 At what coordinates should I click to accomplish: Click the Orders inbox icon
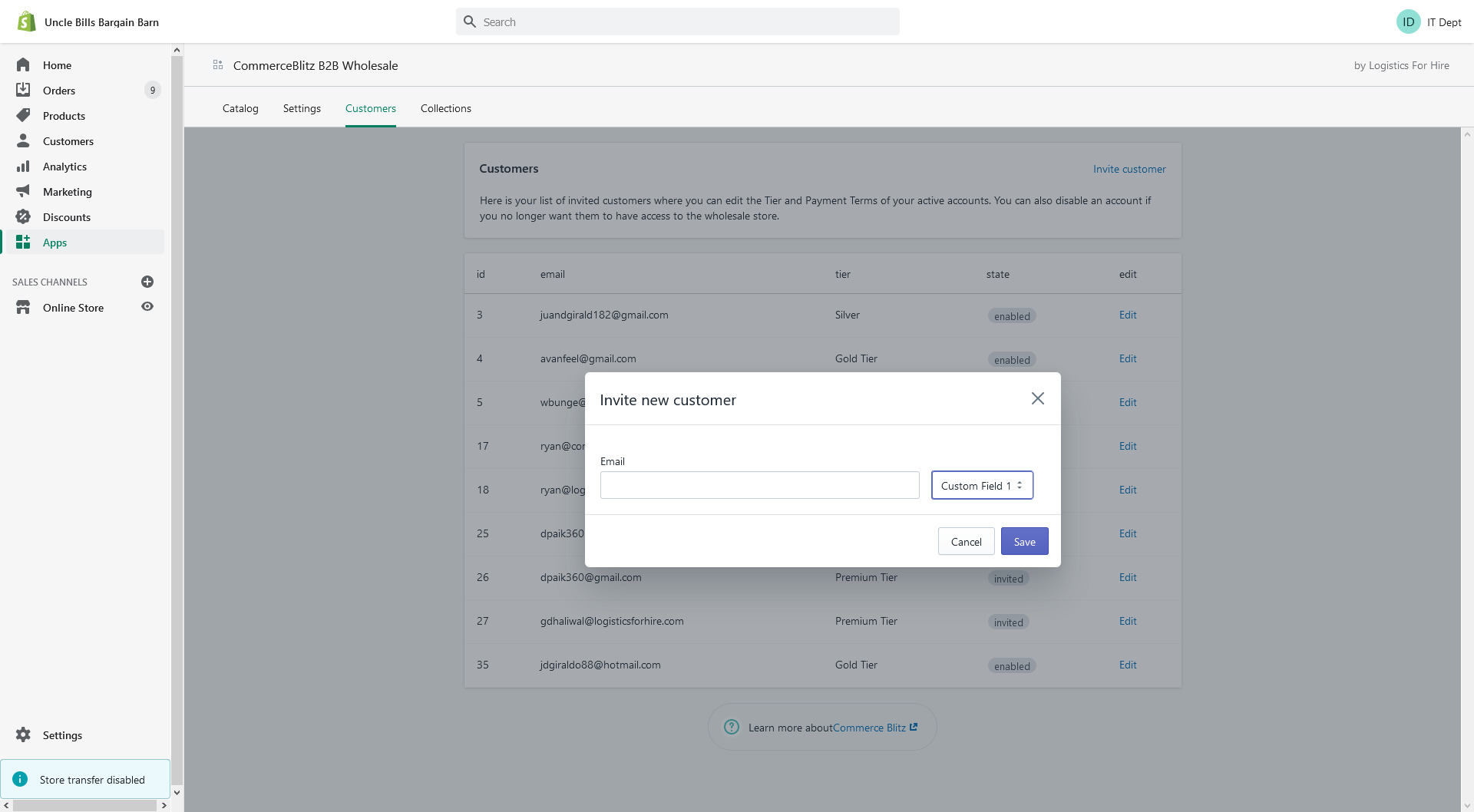(23, 91)
